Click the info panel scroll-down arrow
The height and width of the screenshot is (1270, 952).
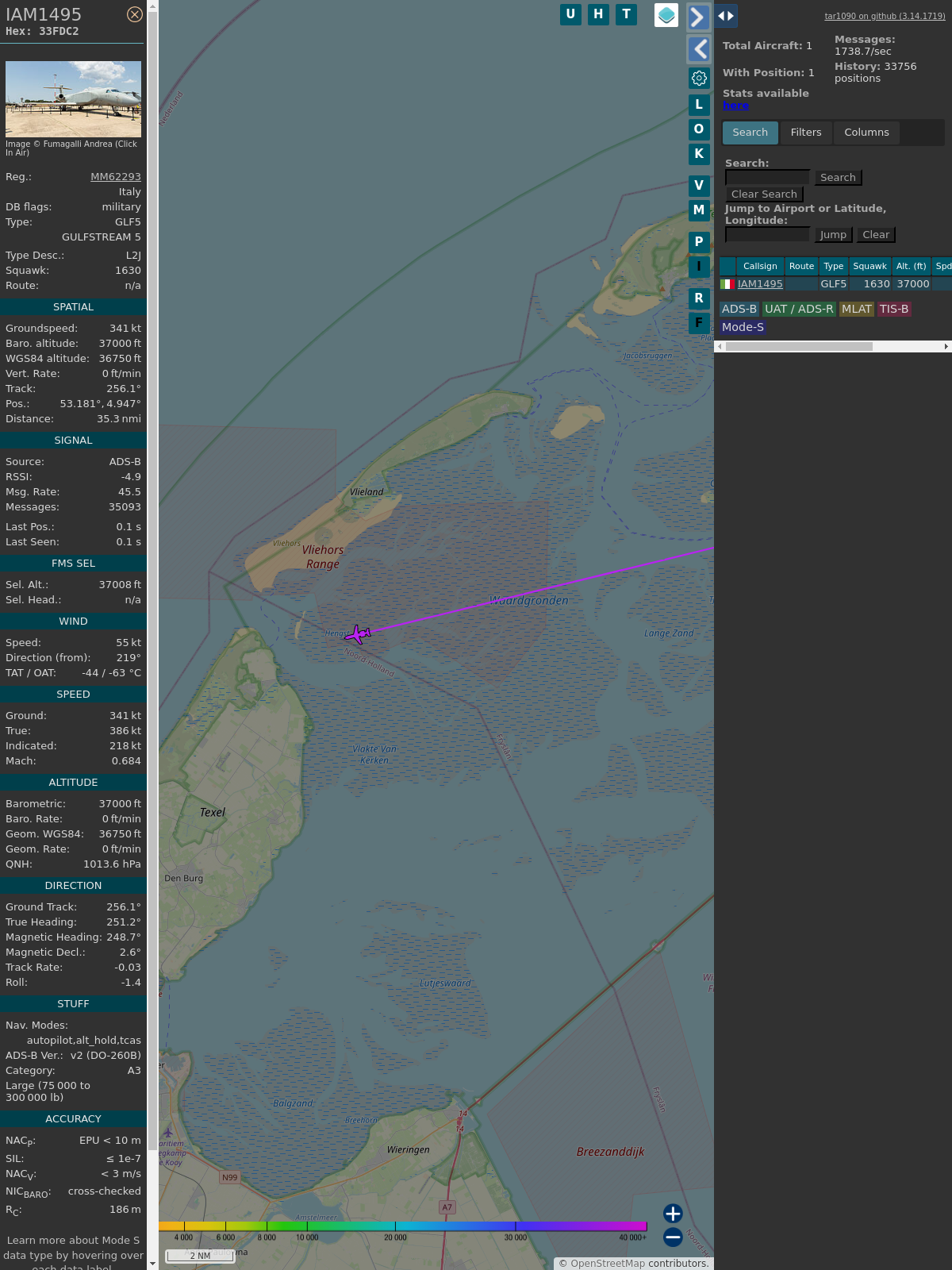pos(153,1264)
